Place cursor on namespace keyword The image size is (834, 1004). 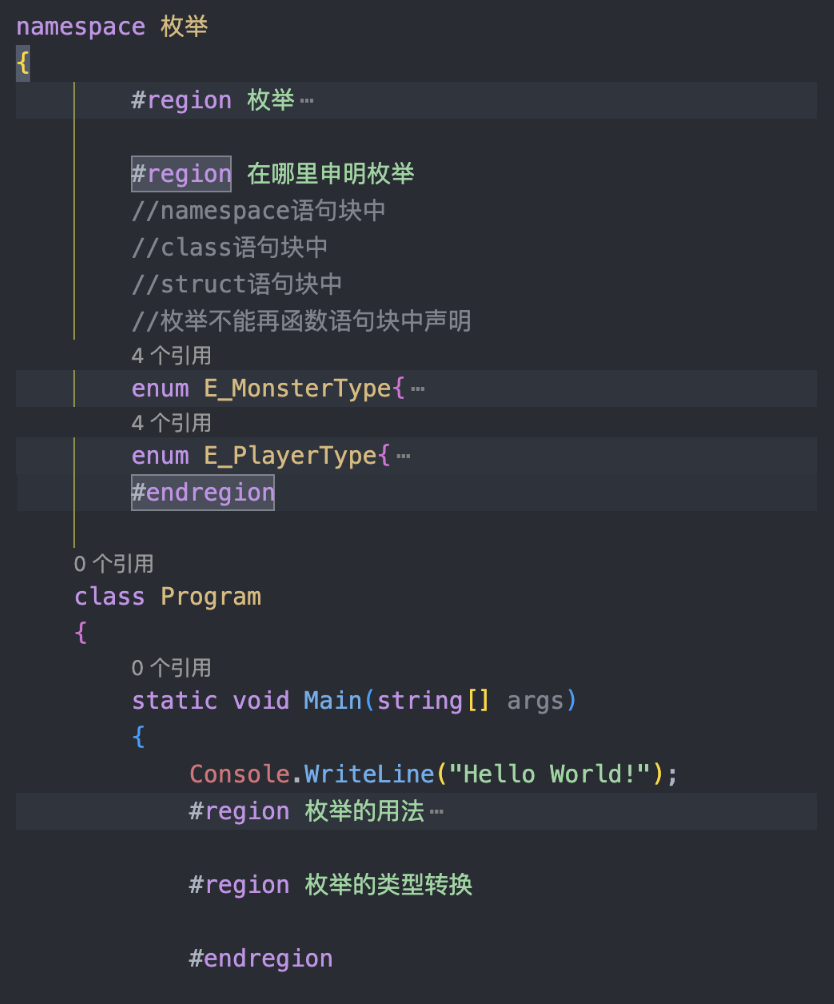point(81,27)
